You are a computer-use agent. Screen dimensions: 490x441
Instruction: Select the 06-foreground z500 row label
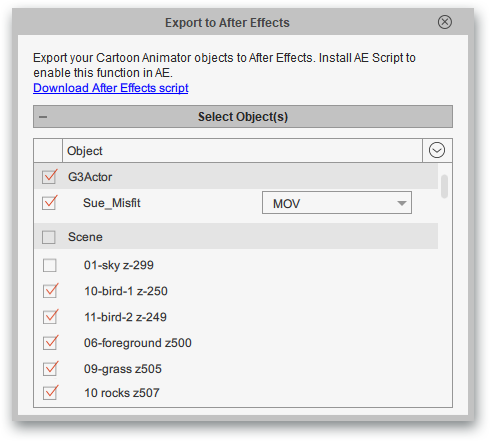pyautogui.click(x=138, y=343)
